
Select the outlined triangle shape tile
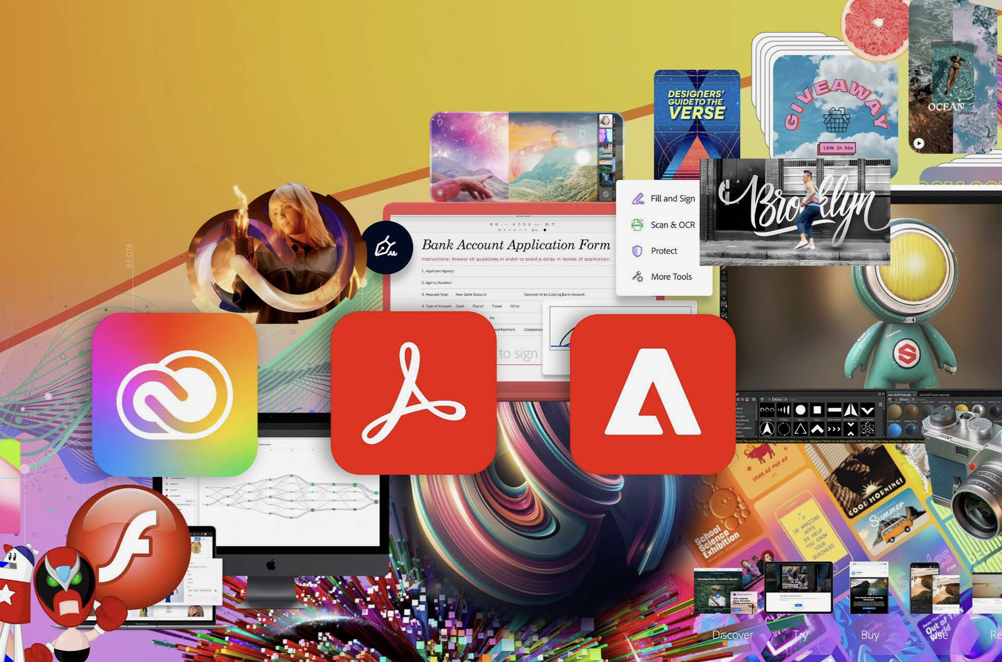tap(801, 429)
